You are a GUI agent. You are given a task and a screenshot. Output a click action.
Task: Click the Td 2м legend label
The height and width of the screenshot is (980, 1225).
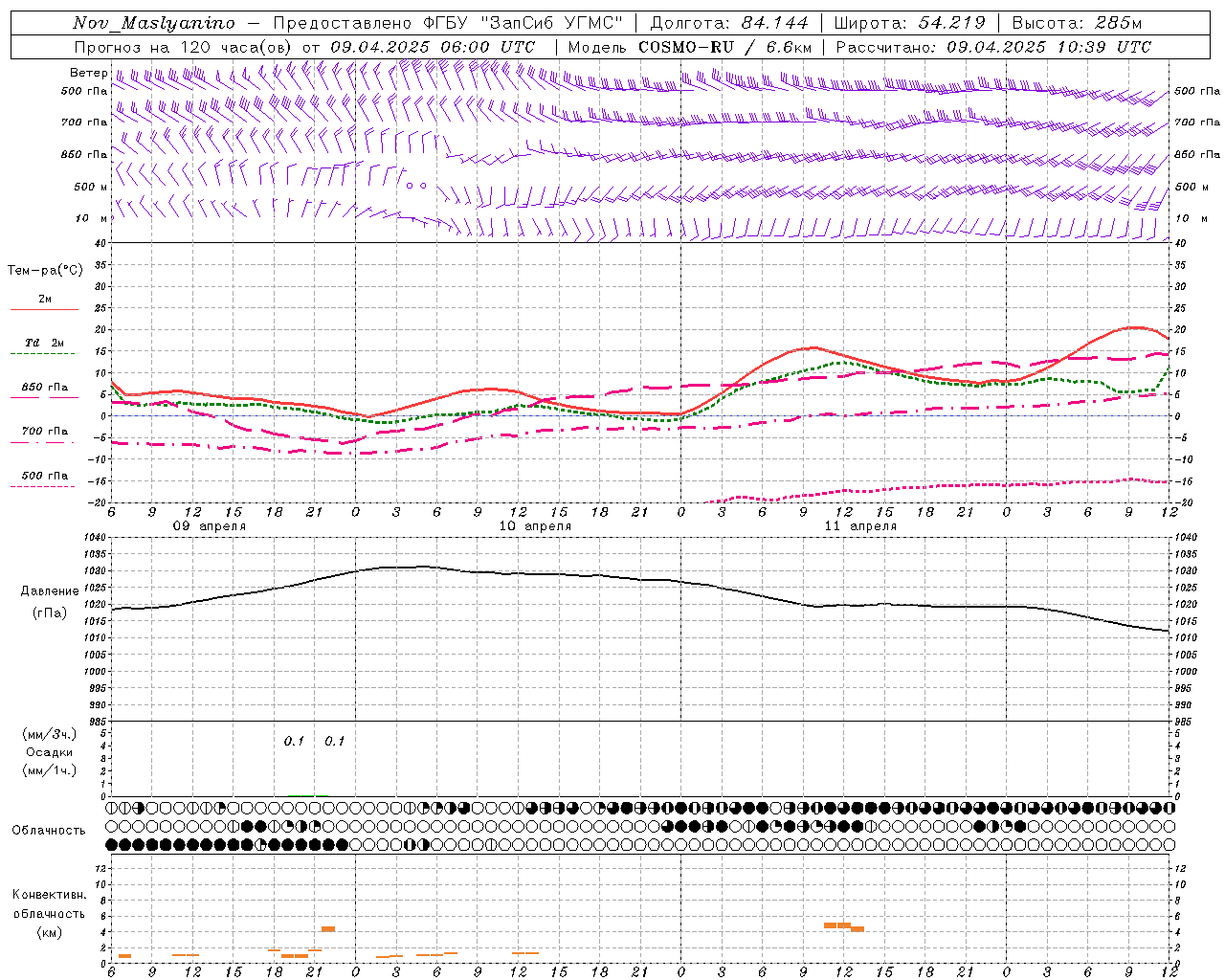coord(45,343)
